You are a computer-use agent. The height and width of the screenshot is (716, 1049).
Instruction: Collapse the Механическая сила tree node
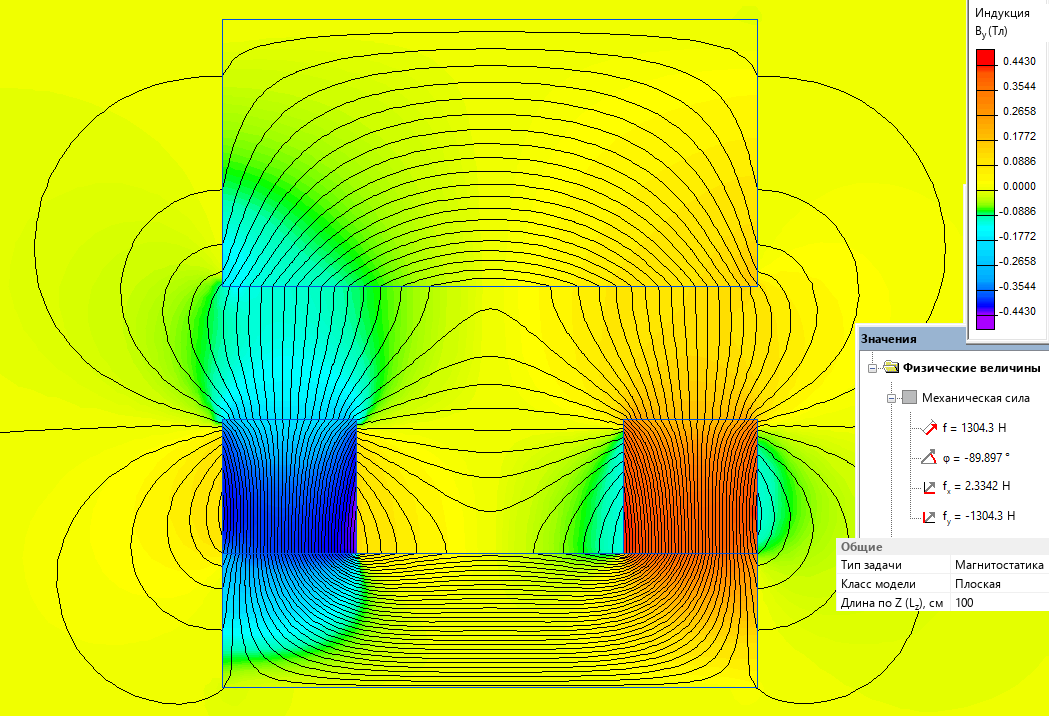pos(891,398)
